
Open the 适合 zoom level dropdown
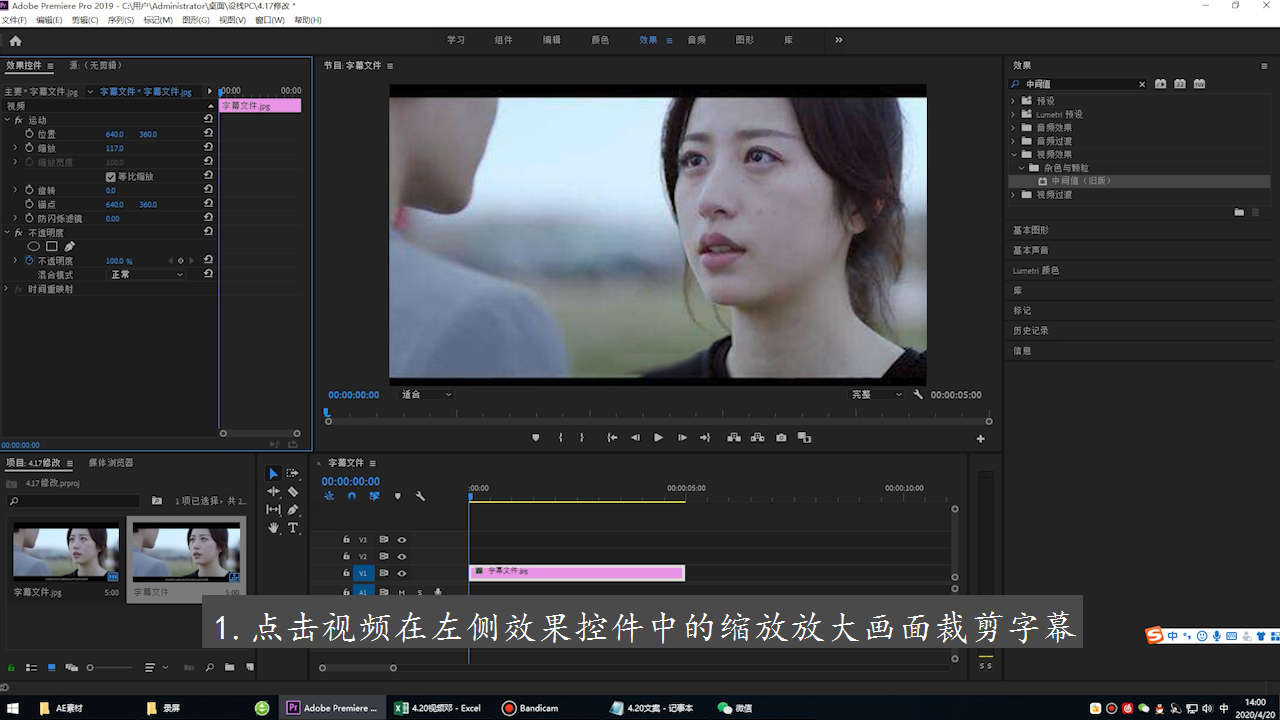pyautogui.click(x=426, y=395)
